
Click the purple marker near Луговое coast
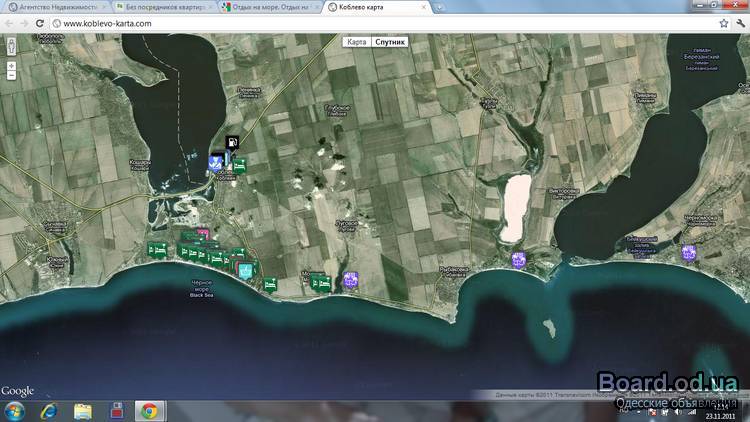349,280
